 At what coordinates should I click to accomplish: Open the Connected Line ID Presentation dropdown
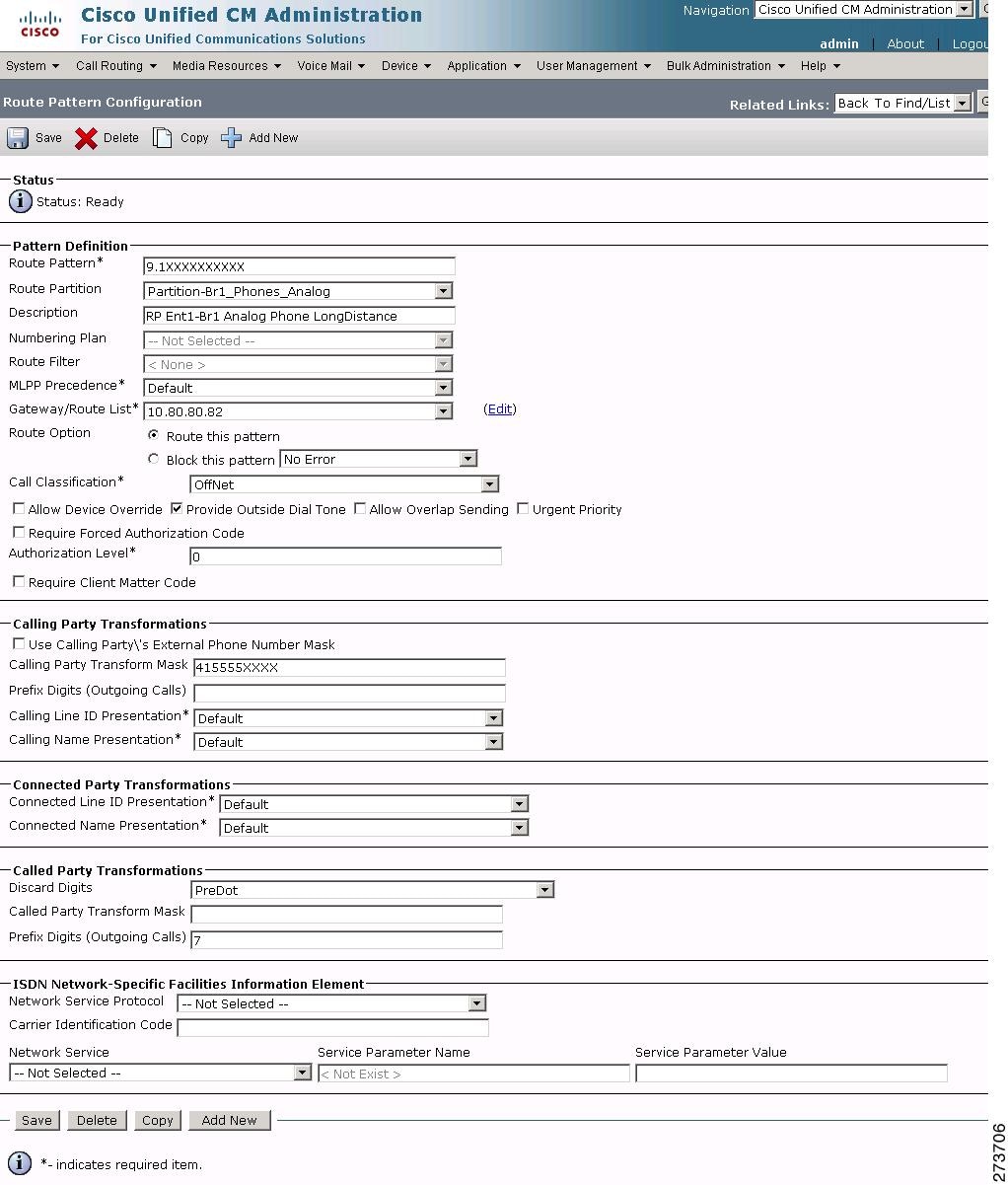[x=374, y=804]
